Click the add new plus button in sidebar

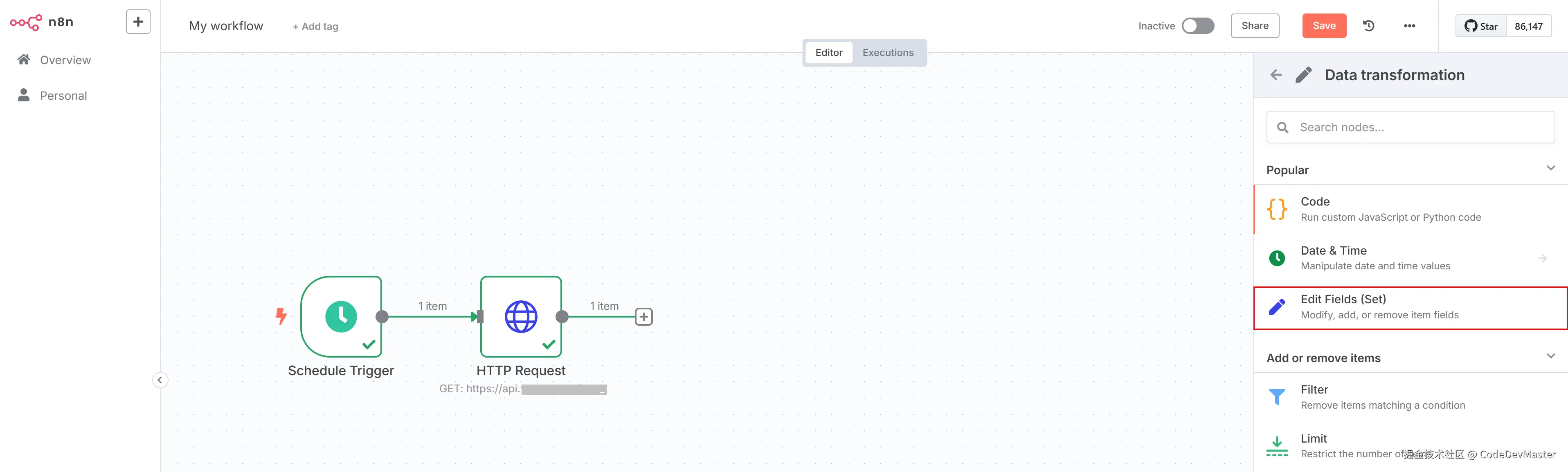coord(138,22)
